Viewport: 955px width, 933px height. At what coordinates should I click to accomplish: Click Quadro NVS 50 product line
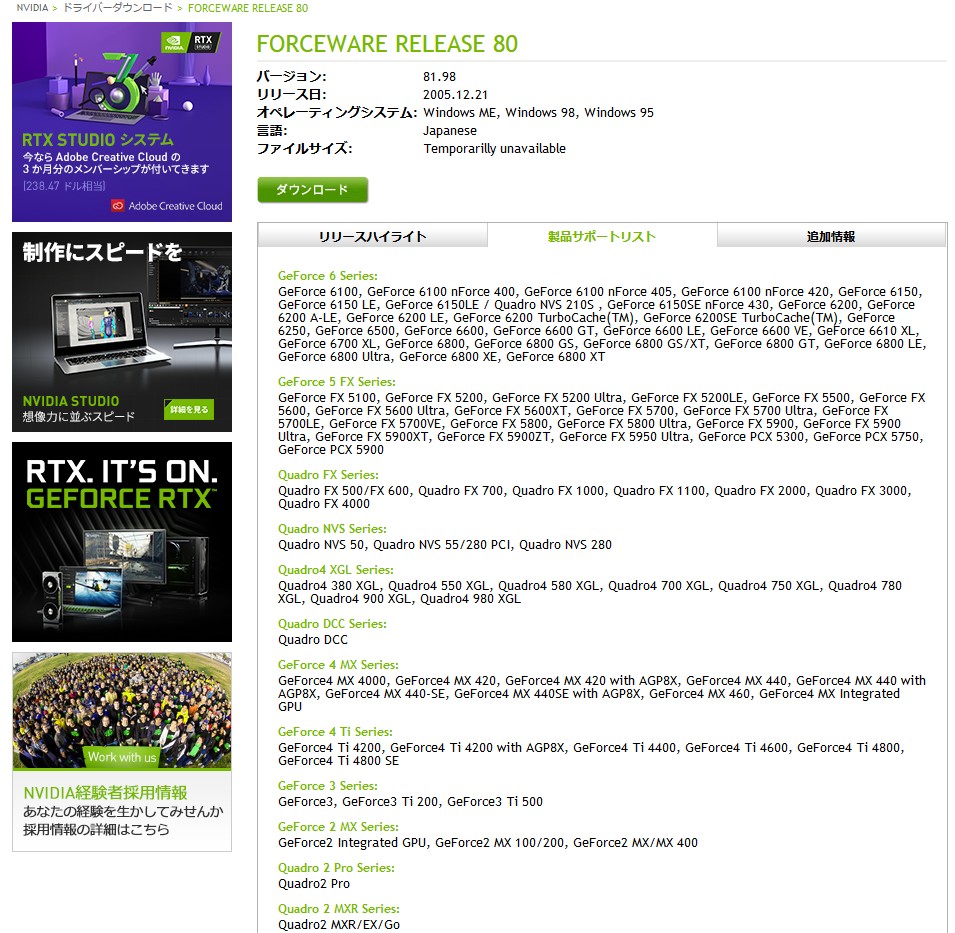coord(445,544)
